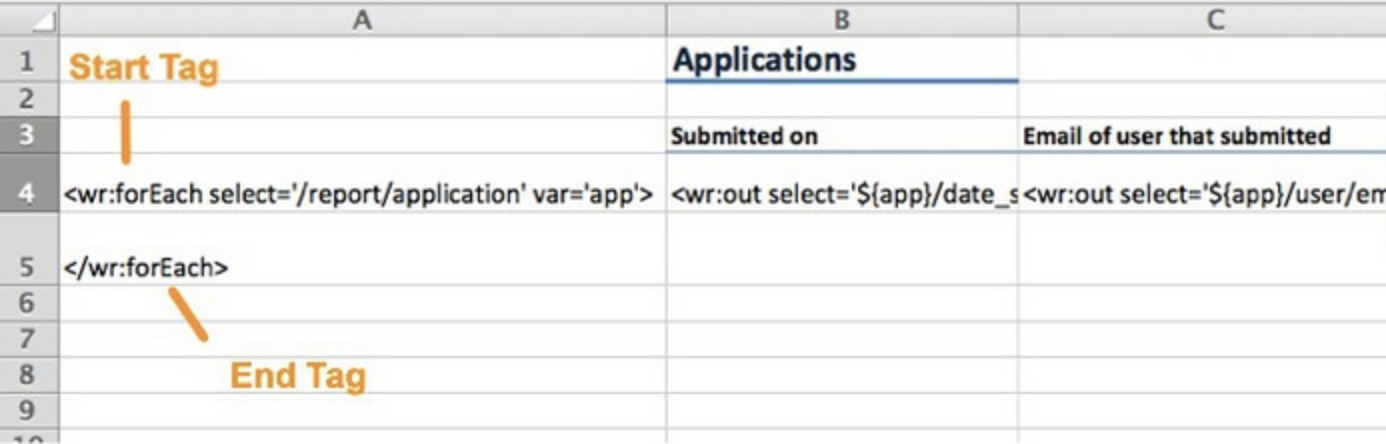Click the row 7 header
Image resolution: width=1386 pixels, height=444 pixels.
pyautogui.click(x=28, y=338)
